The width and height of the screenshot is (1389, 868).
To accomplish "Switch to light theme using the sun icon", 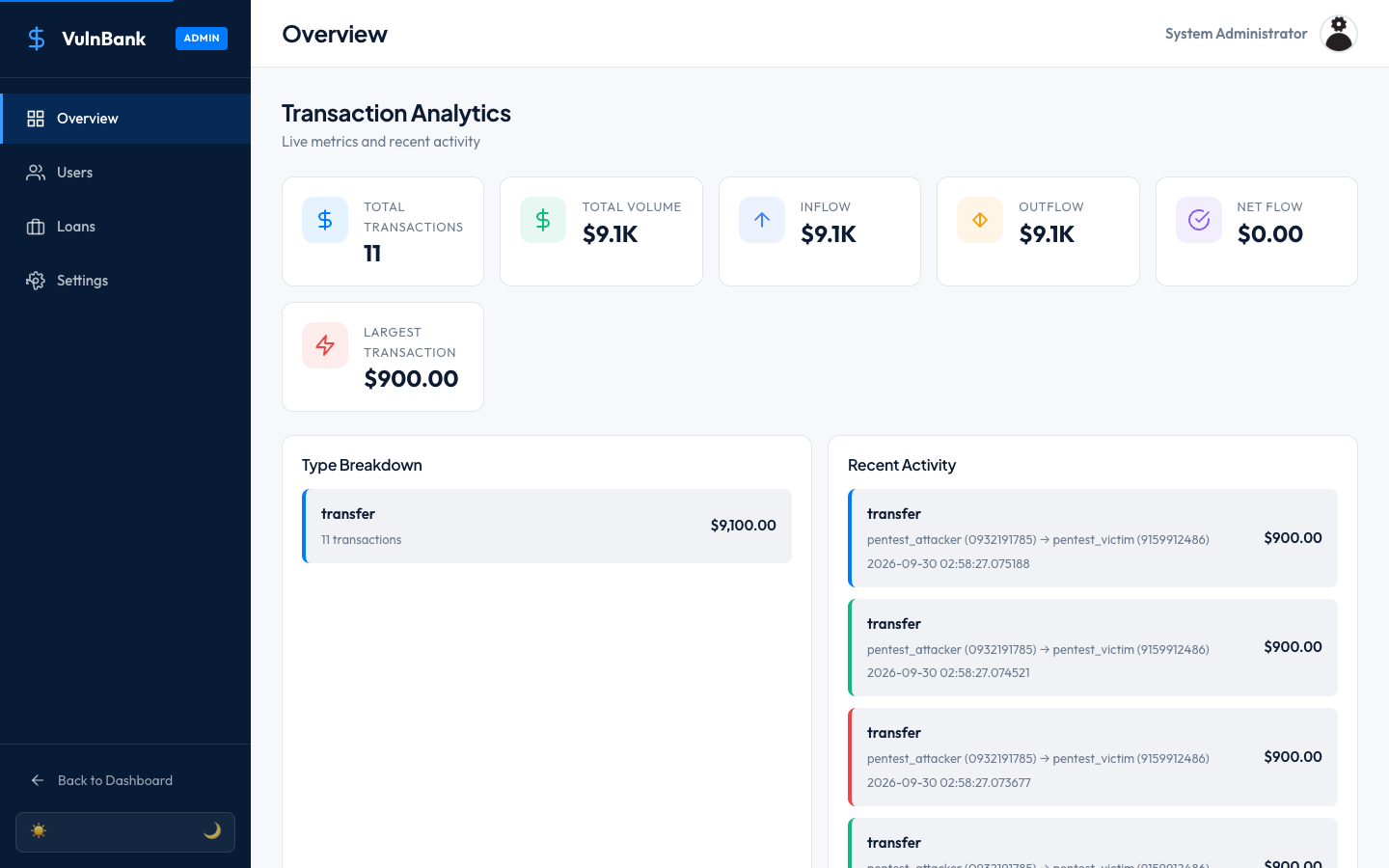I will [x=39, y=830].
